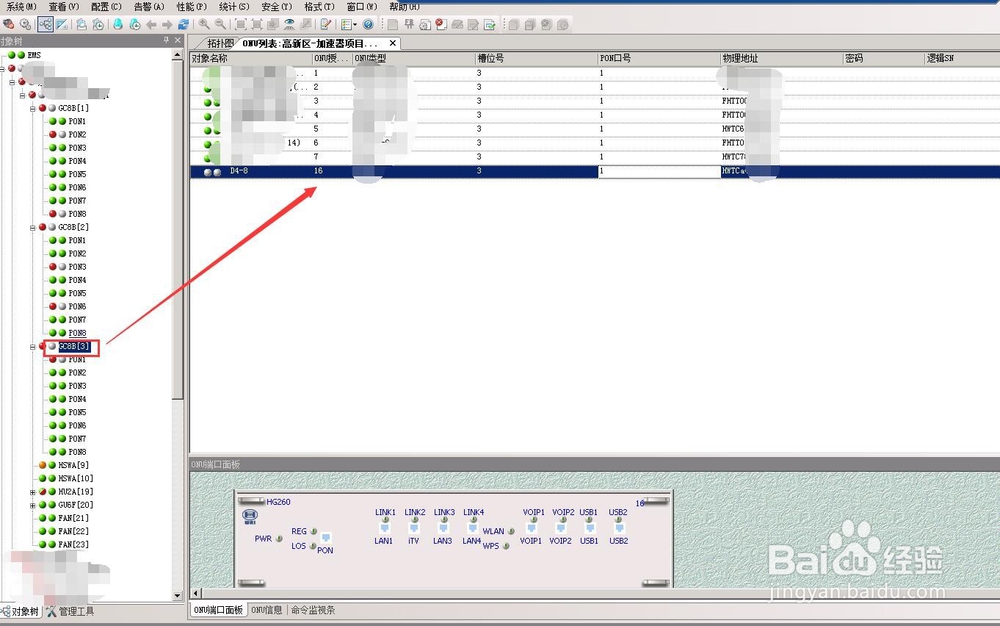Collapse the GC8B[2] tree node
1000x626 pixels.
tap(33, 228)
